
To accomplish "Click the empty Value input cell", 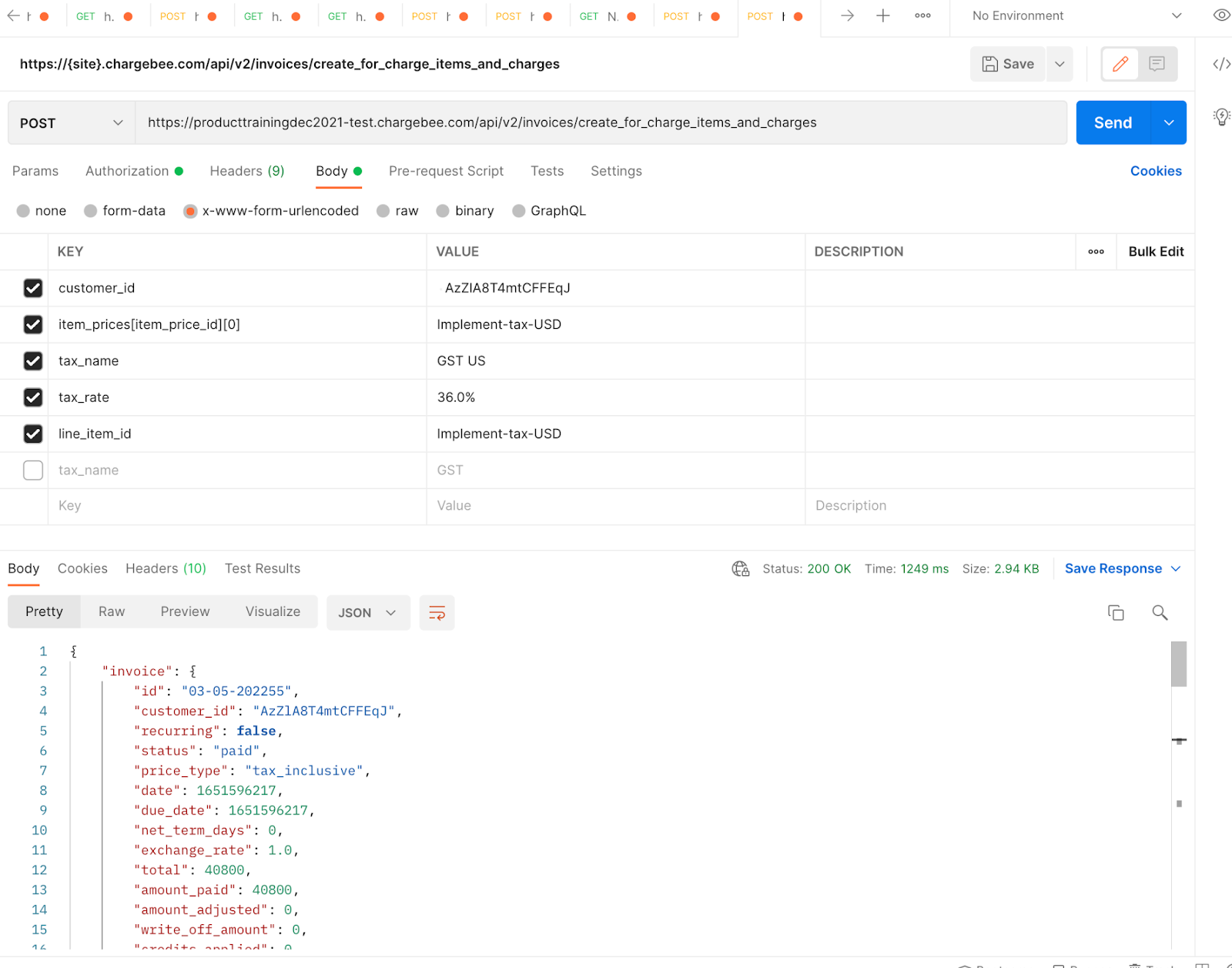I will click(x=616, y=506).
